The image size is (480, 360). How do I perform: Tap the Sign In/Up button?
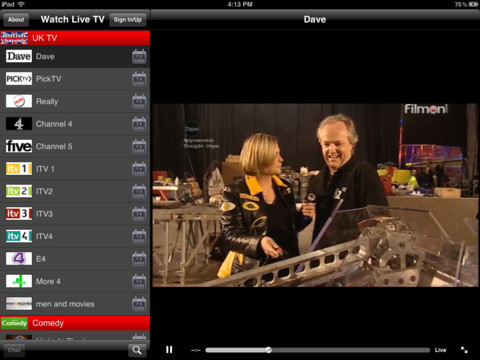point(128,20)
